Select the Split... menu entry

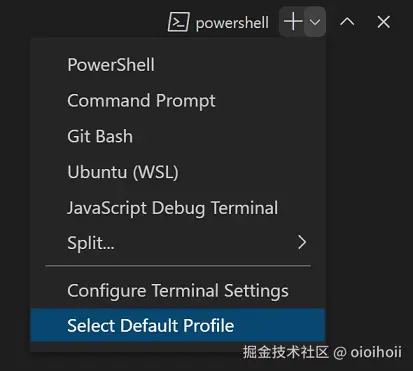click(177, 242)
